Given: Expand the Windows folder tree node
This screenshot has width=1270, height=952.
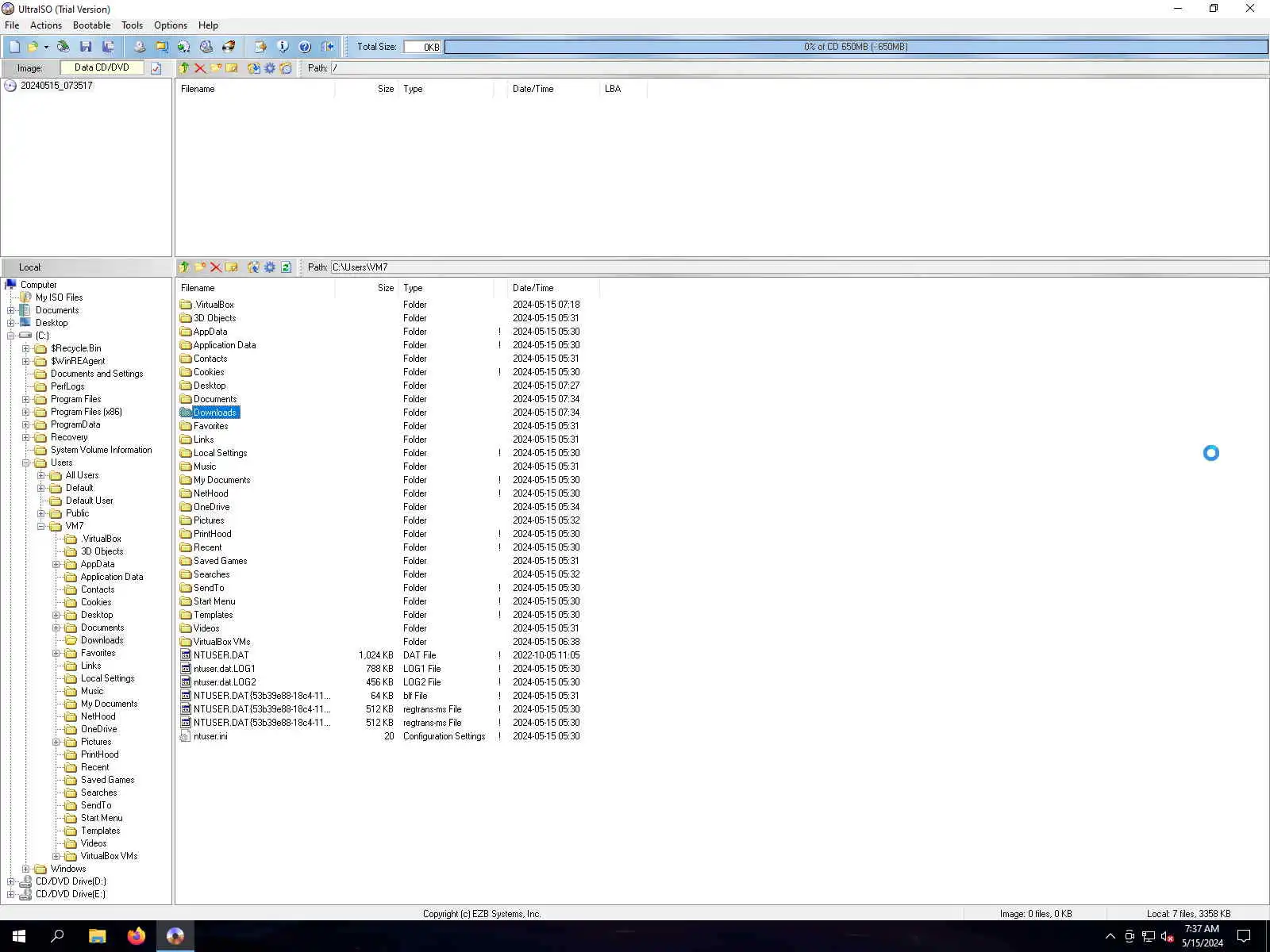Looking at the screenshot, I should click(25, 869).
